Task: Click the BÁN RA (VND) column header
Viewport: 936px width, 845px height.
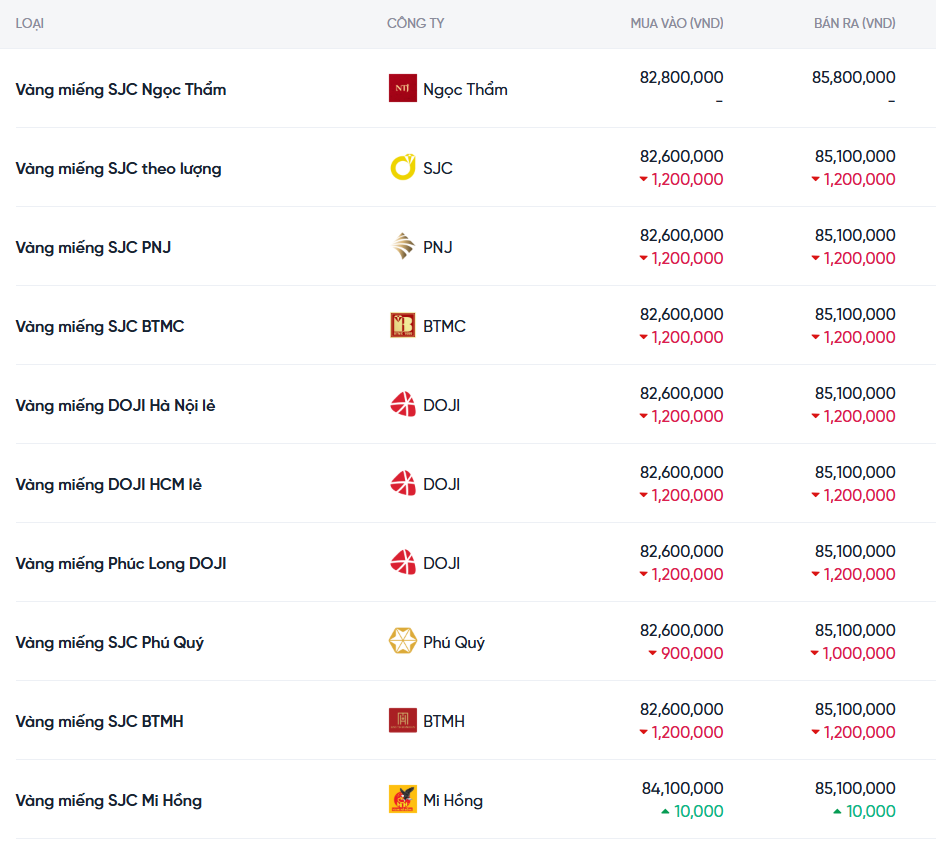Action: coord(855,23)
